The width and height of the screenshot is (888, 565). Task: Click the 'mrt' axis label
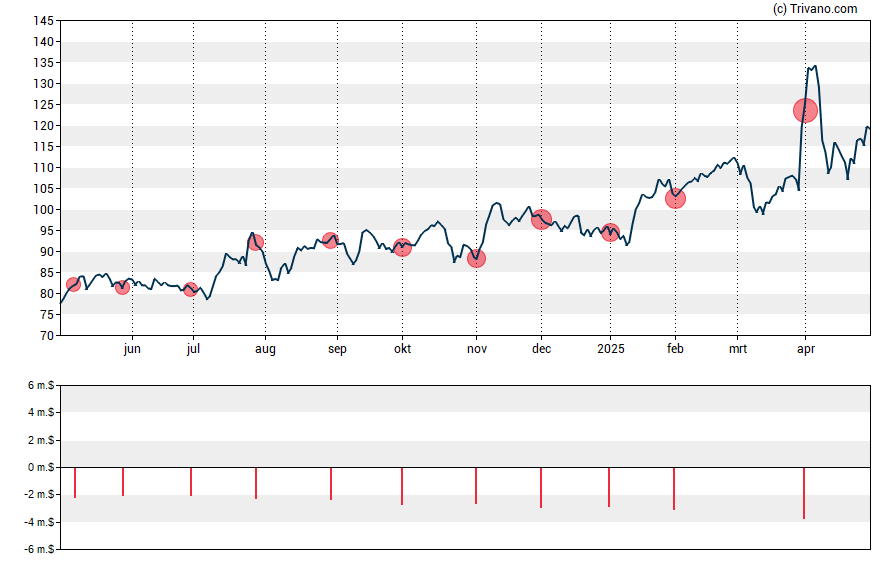737,349
